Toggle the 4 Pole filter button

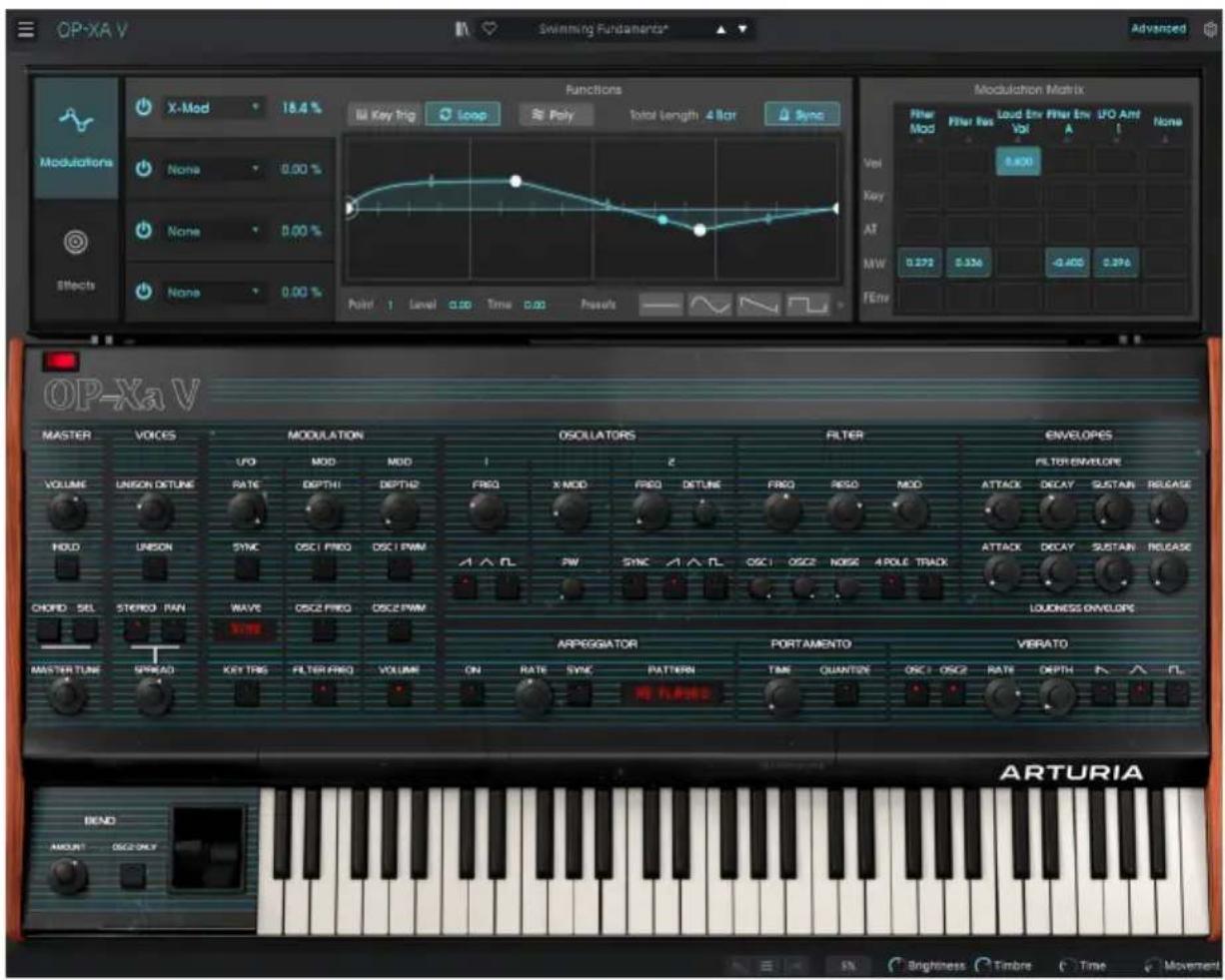[x=891, y=585]
